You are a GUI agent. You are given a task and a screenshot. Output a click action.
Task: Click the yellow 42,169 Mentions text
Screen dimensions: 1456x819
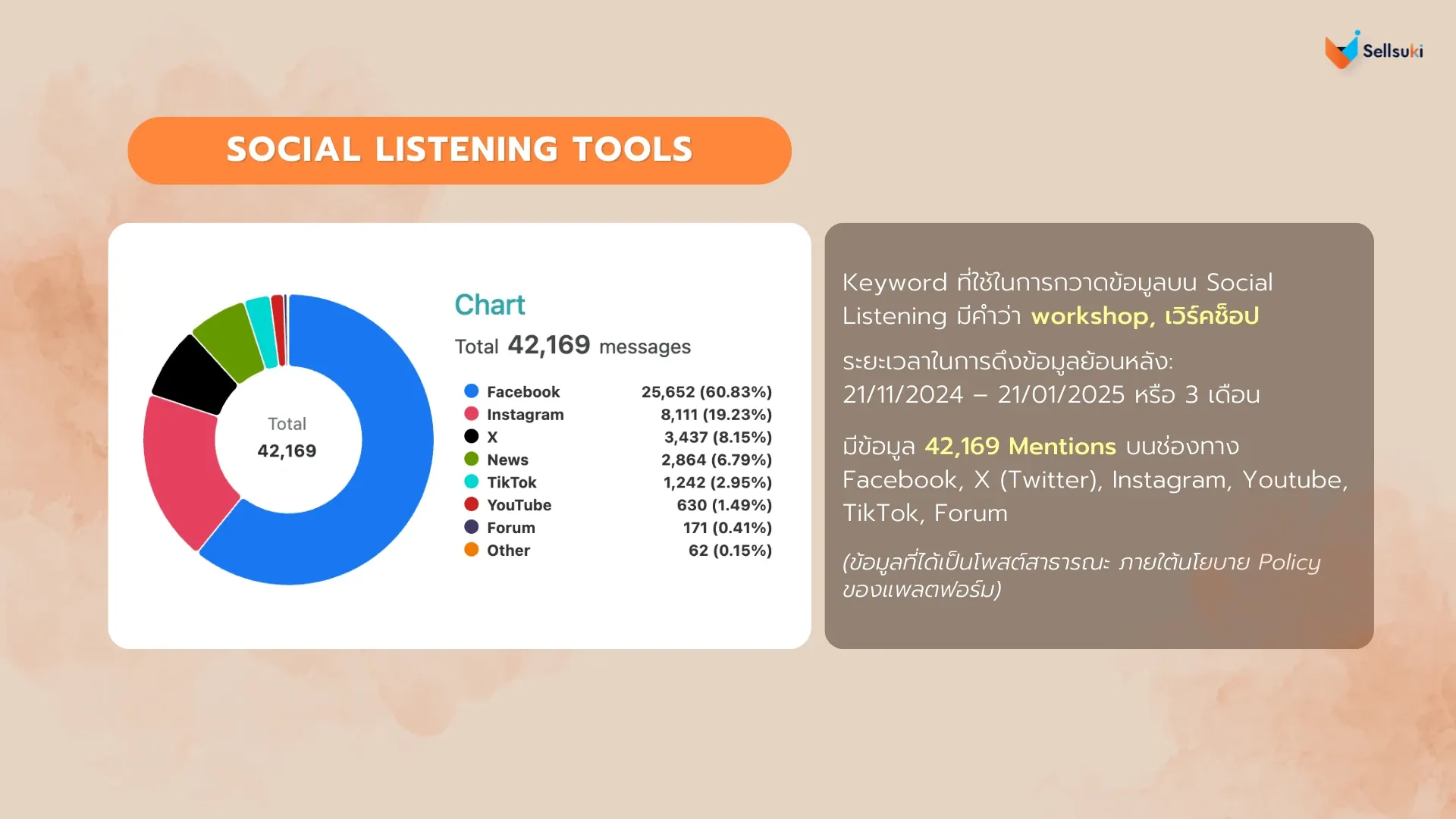[x=1019, y=446]
